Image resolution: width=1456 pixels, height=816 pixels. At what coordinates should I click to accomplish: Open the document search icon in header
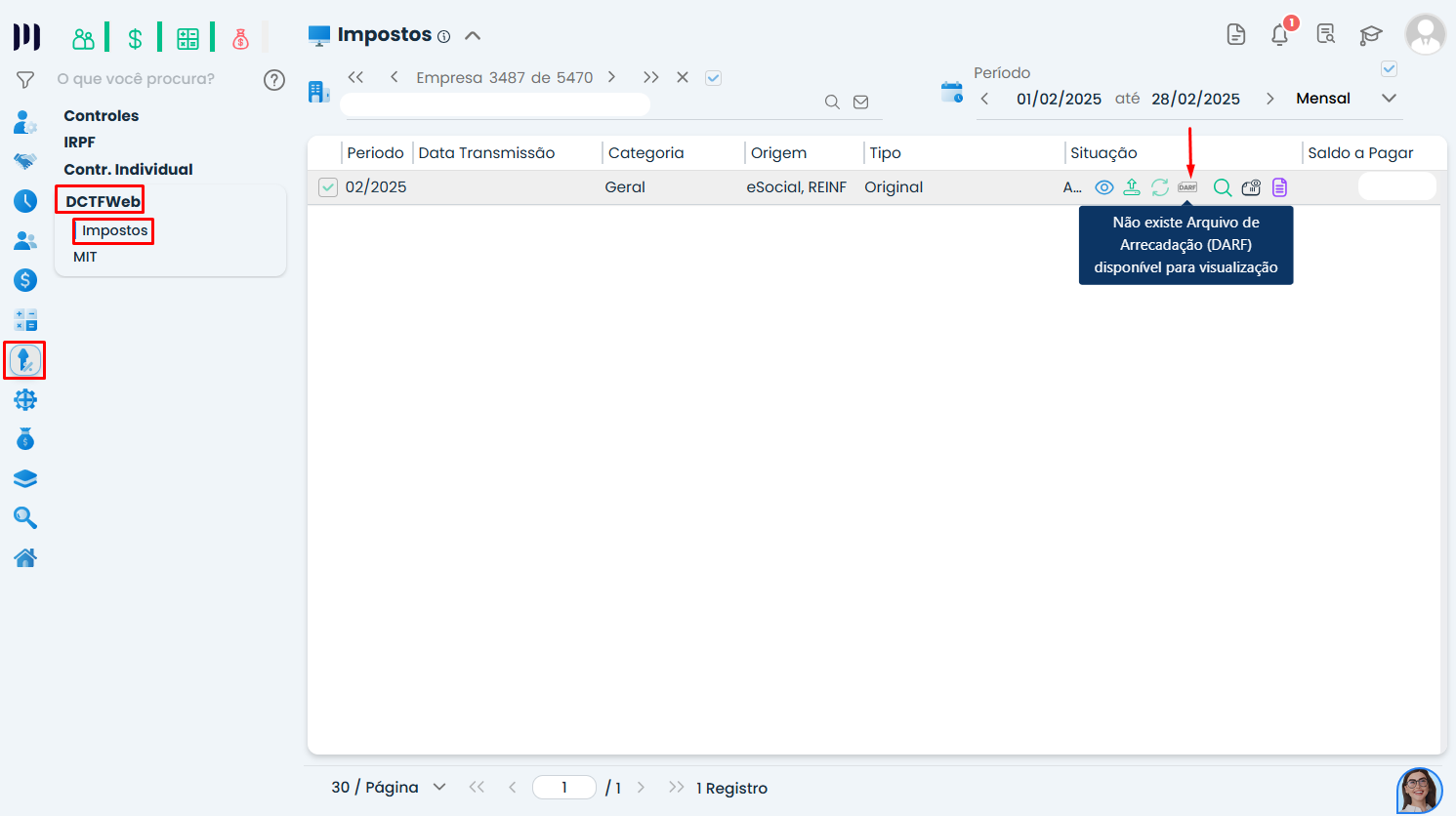pos(1325,35)
